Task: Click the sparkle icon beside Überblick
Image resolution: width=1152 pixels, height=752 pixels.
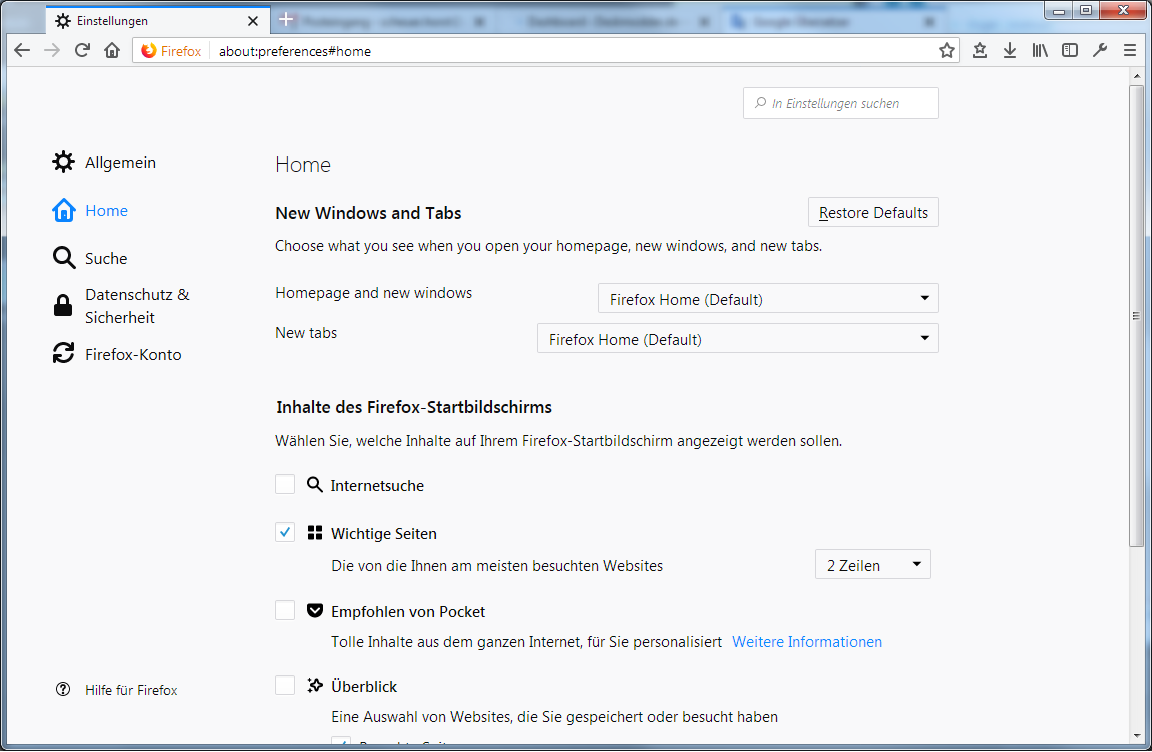Action: [314, 685]
